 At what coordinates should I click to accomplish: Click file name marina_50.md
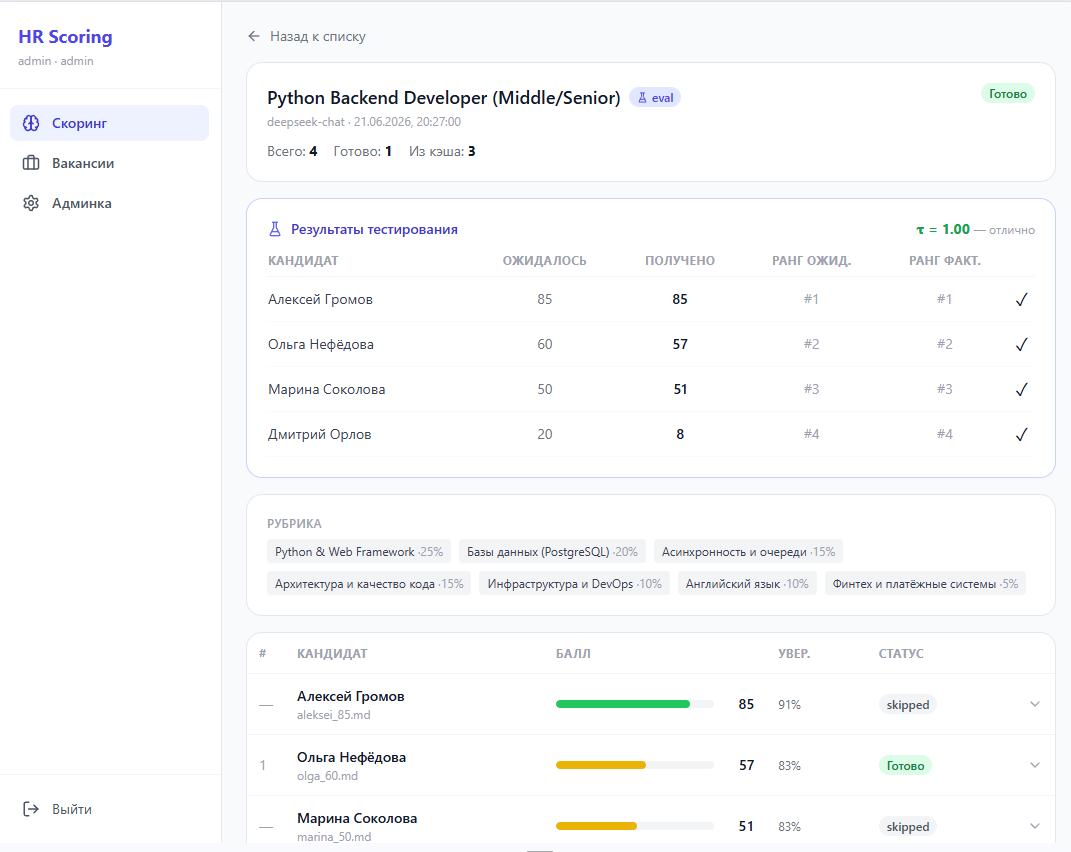[334, 837]
